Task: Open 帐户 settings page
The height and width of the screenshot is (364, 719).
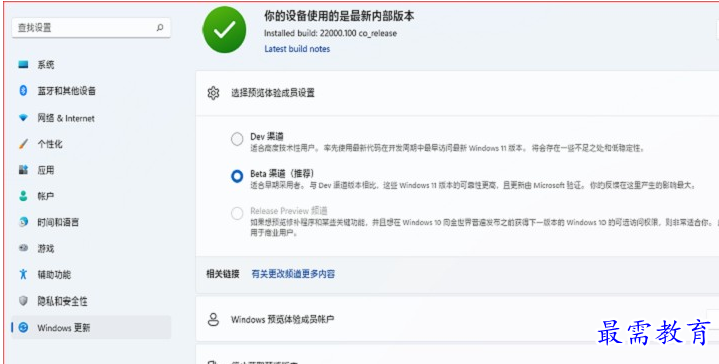Action: coord(91,196)
